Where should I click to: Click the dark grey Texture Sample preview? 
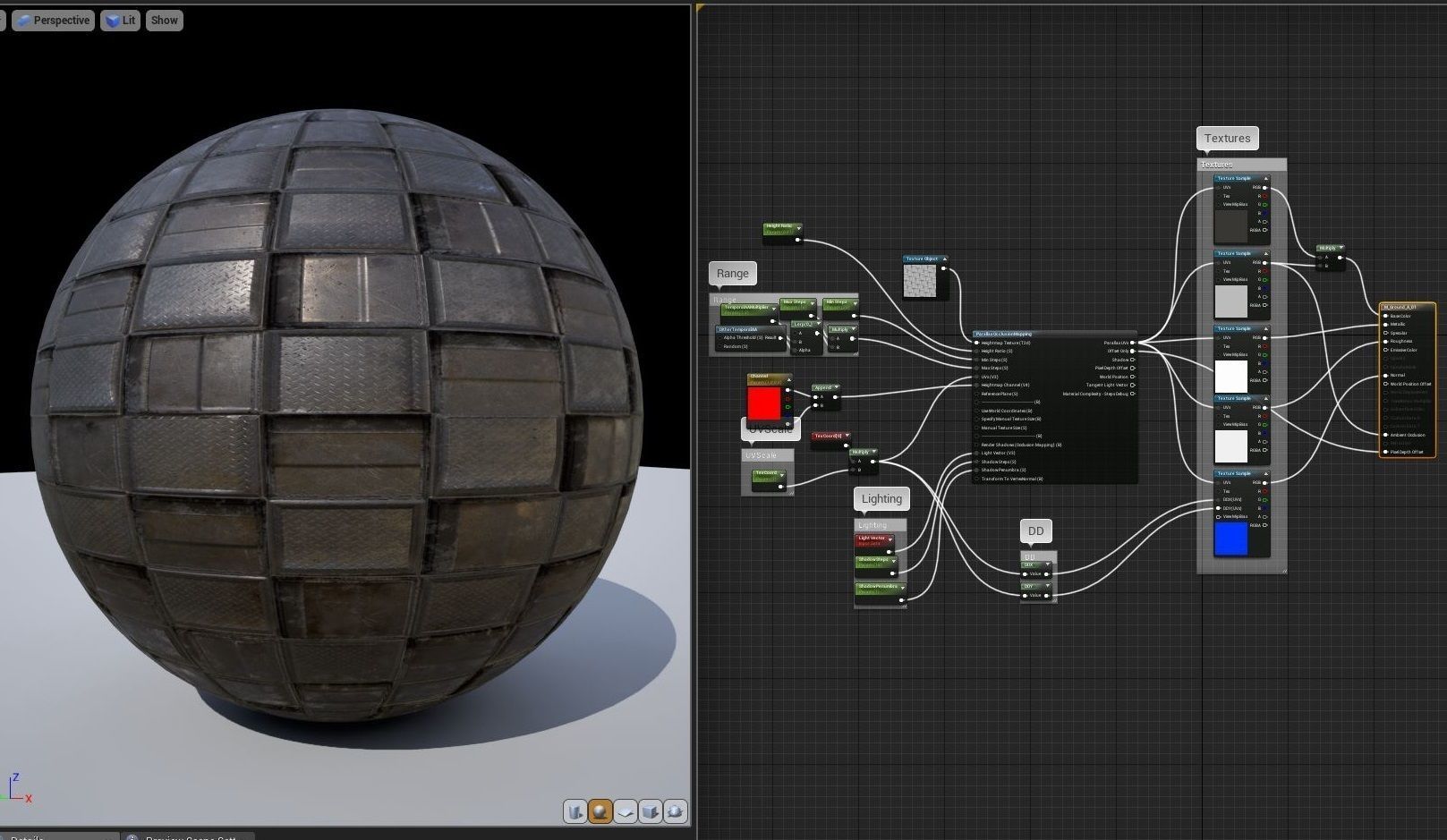pyautogui.click(x=1230, y=226)
